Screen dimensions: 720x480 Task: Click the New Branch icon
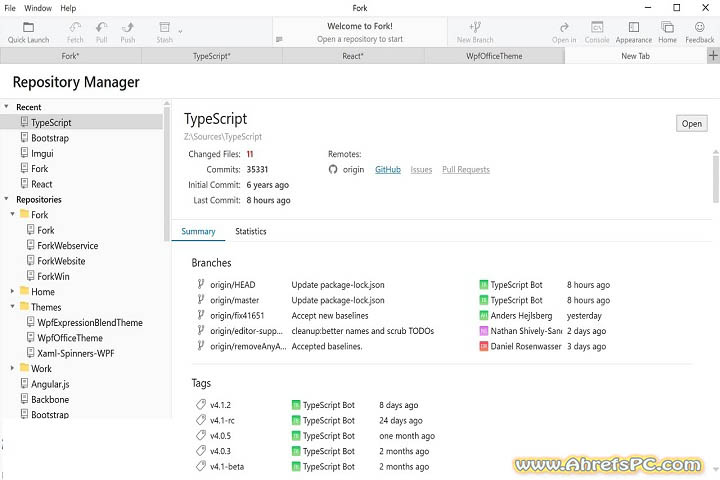(476, 27)
